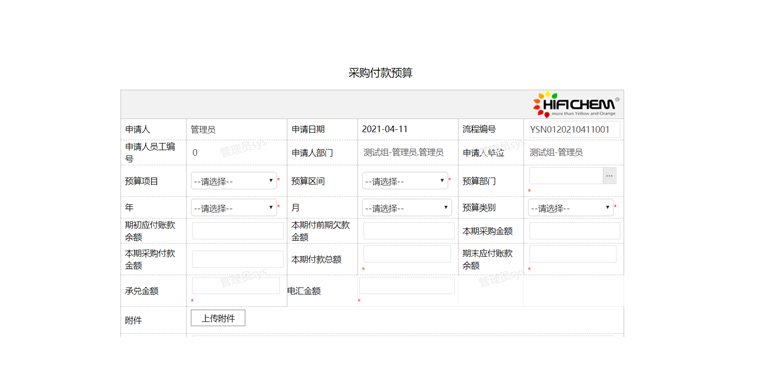Open the 年 selection dropdown

(x=234, y=208)
